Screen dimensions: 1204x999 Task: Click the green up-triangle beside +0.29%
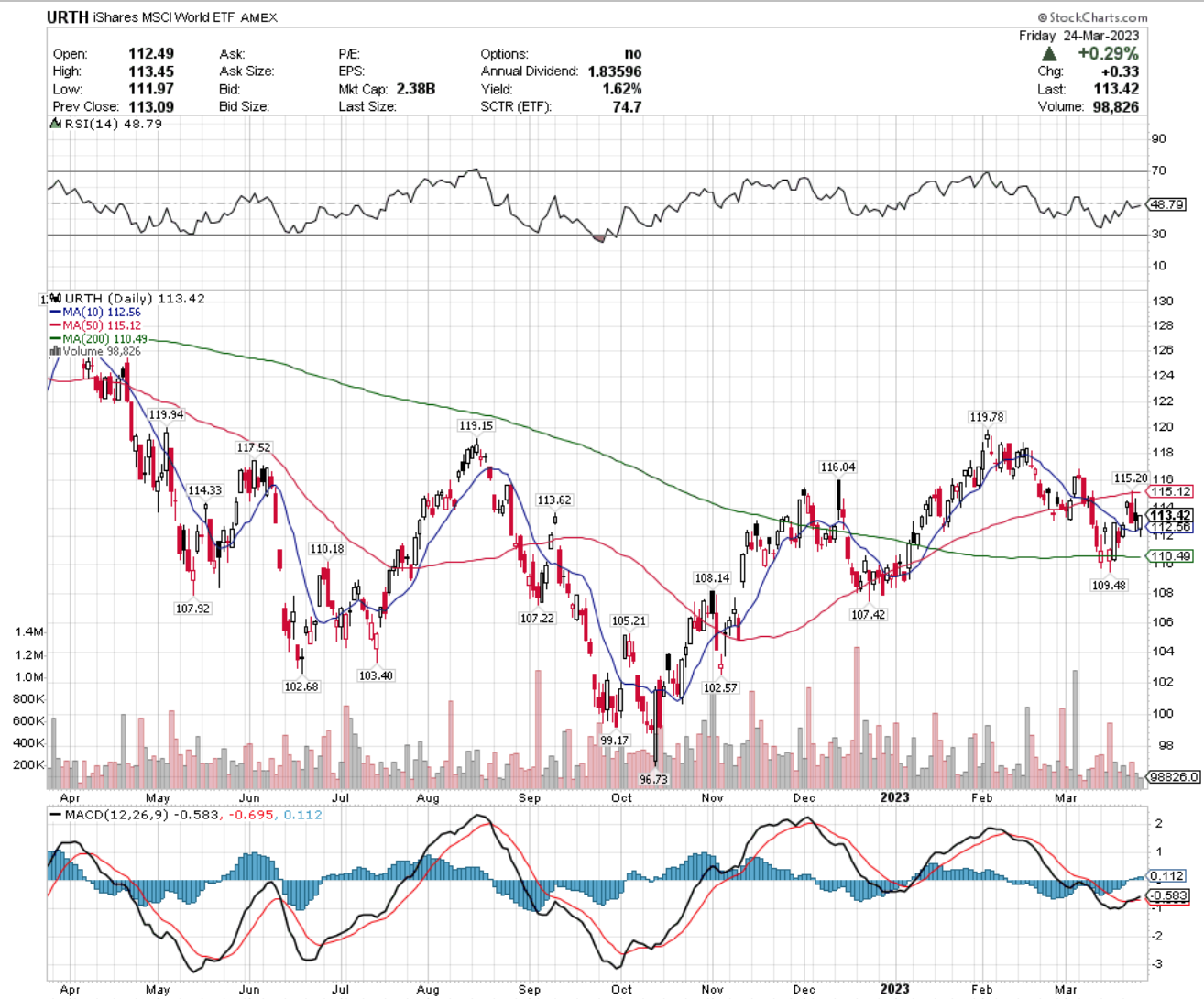click(1049, 54)
